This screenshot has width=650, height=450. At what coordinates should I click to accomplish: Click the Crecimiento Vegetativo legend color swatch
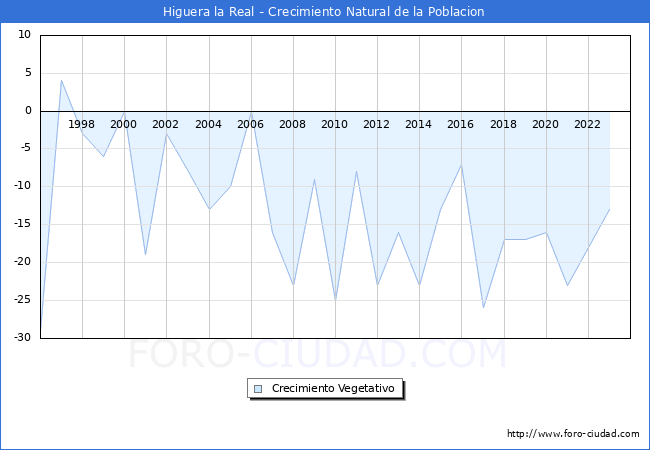pyautogui.click(x=258, y=389)
